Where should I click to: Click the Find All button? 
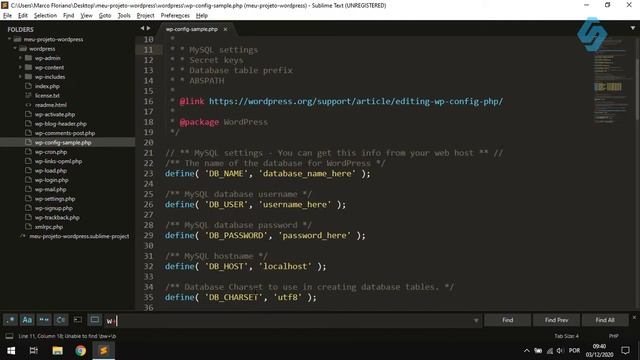click(x=605, y=320)
